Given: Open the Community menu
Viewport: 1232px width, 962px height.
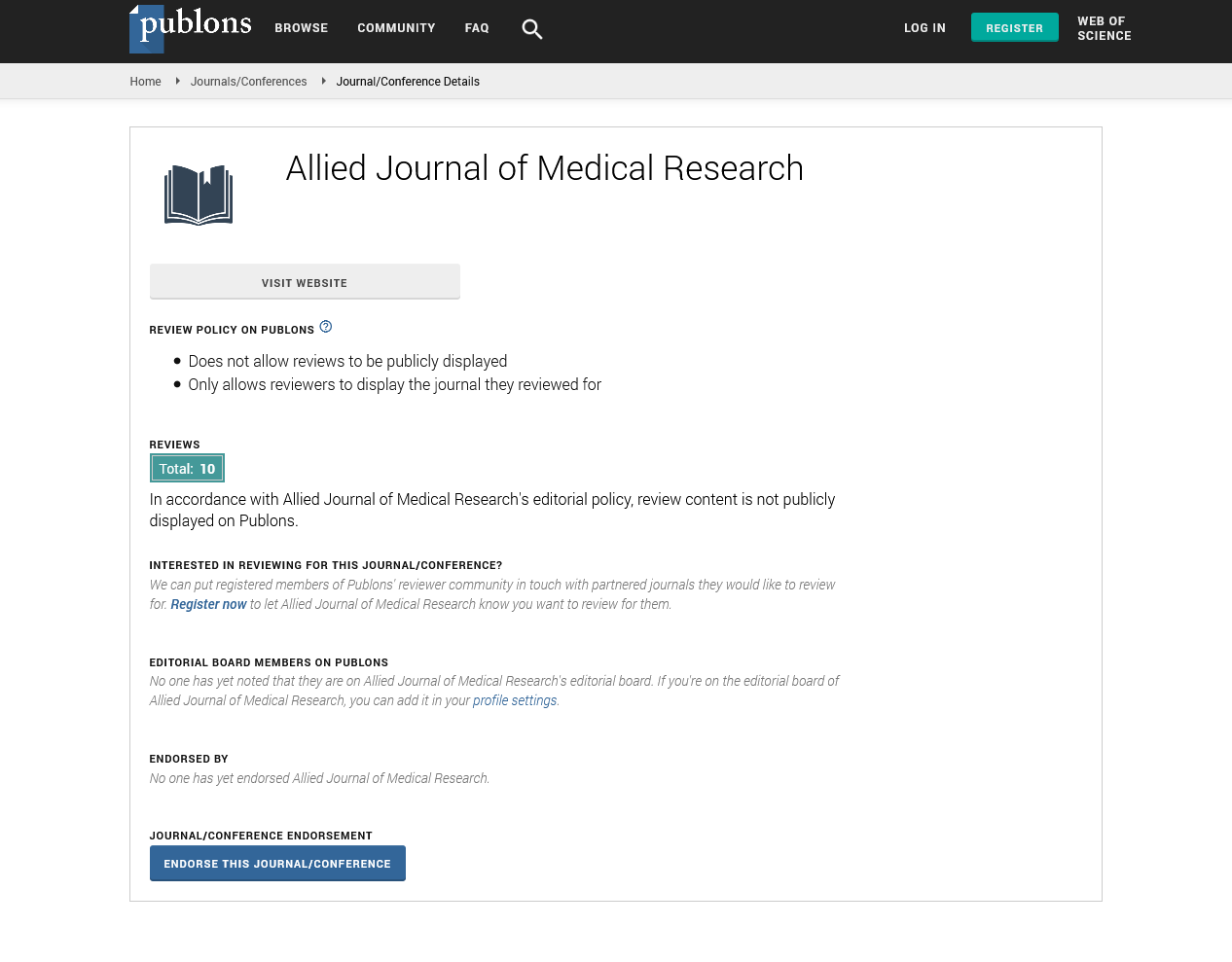Looking at the screenshot, I should [396, 28].
